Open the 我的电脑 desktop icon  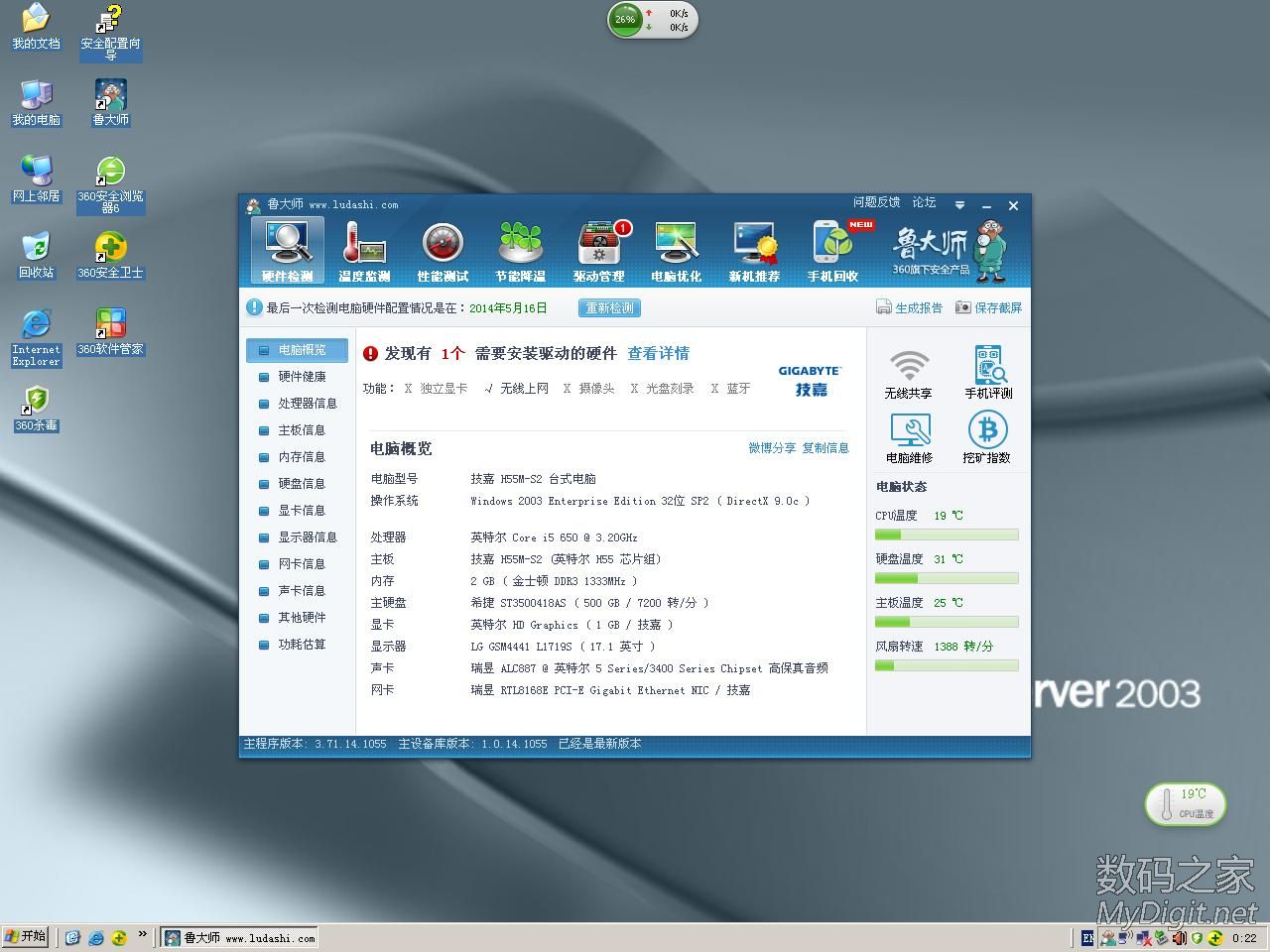point(36,103)
